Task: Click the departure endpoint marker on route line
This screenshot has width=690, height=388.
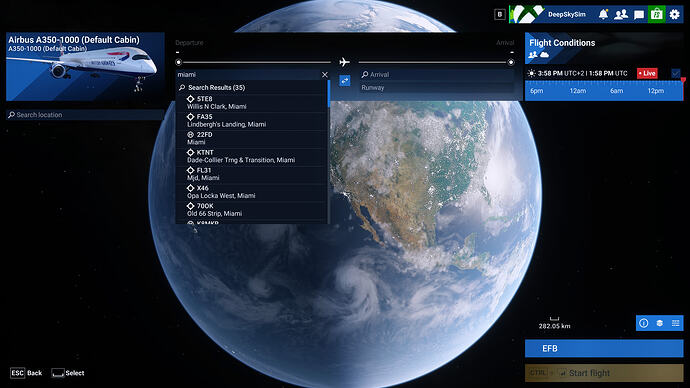Action: [179, 62]
